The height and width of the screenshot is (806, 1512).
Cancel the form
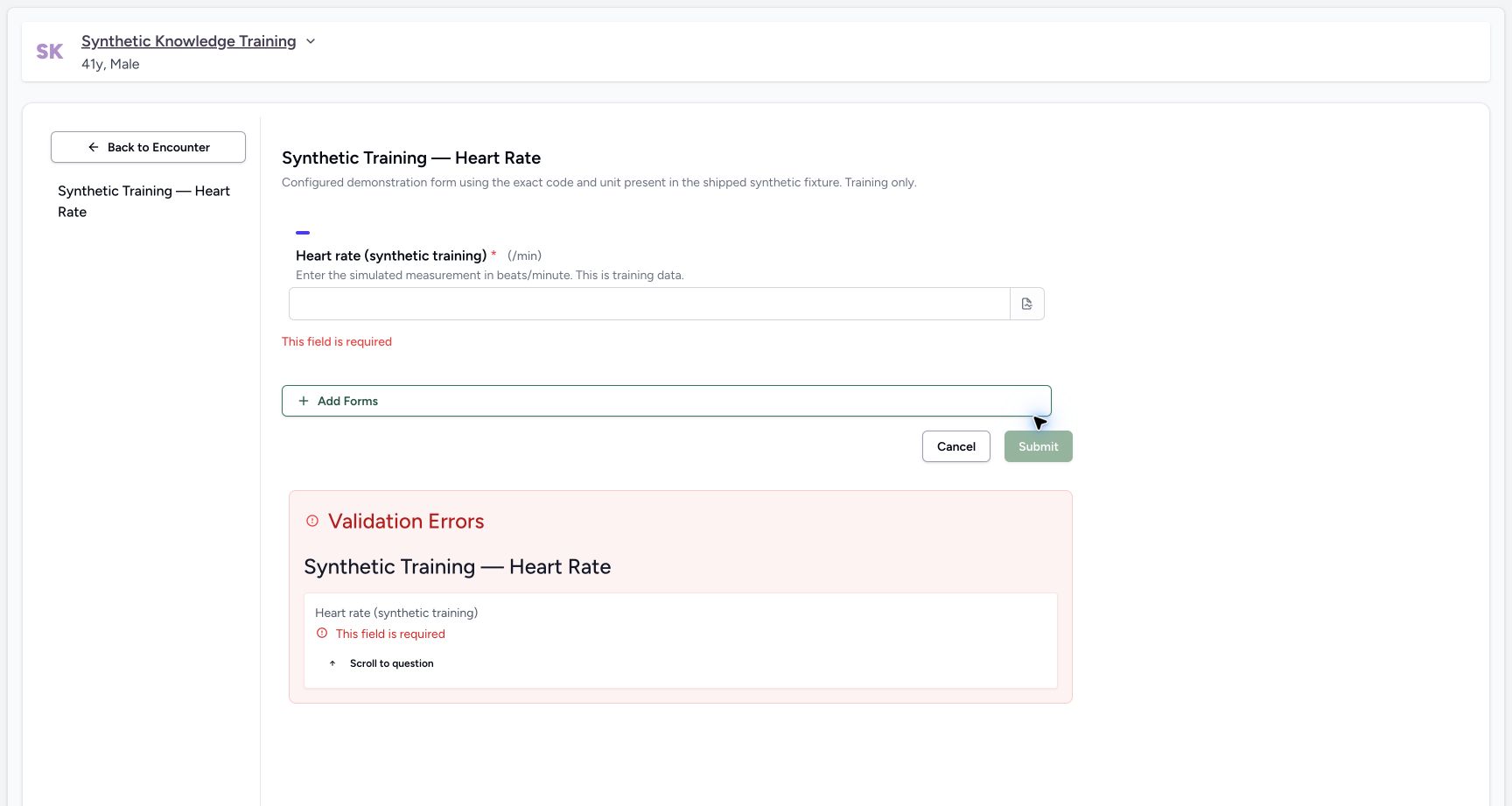955,446
